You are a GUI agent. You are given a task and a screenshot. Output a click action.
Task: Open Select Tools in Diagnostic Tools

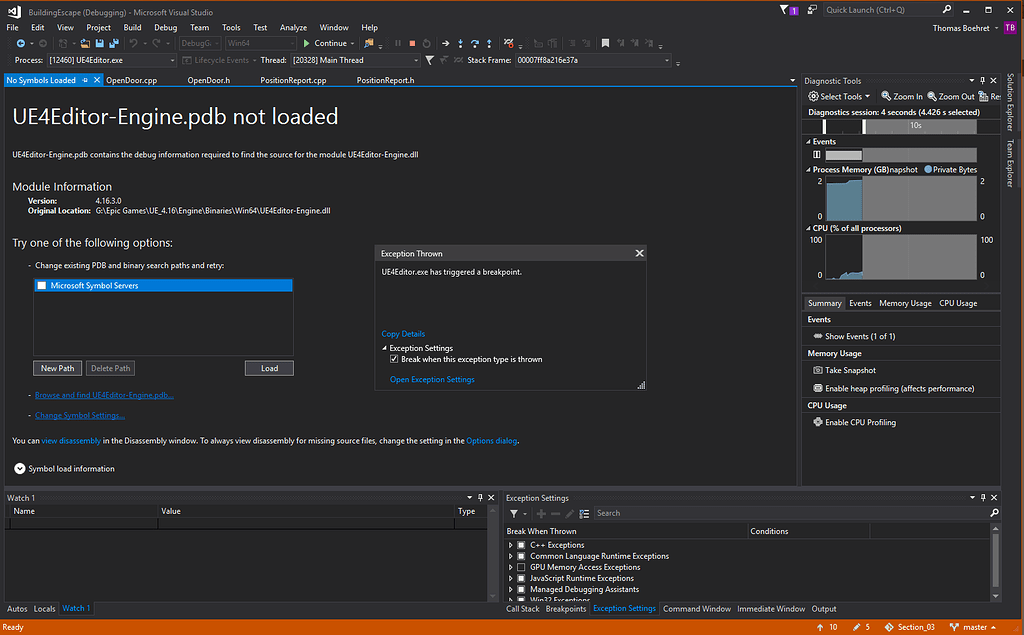[841, 96]
